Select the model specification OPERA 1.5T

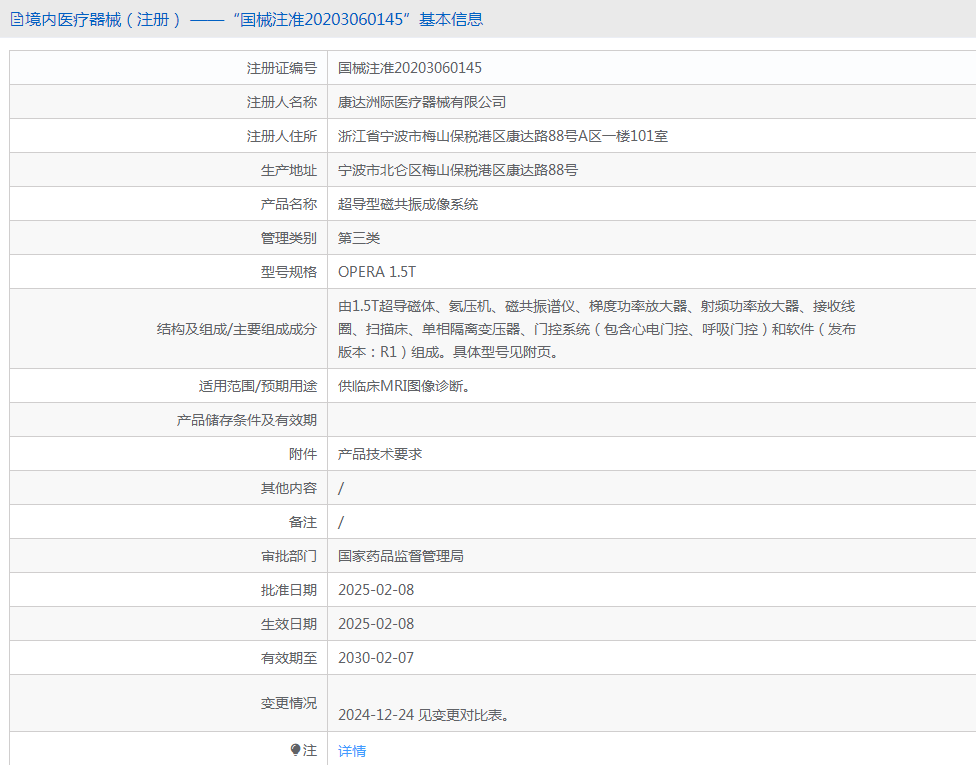point(377,272)
